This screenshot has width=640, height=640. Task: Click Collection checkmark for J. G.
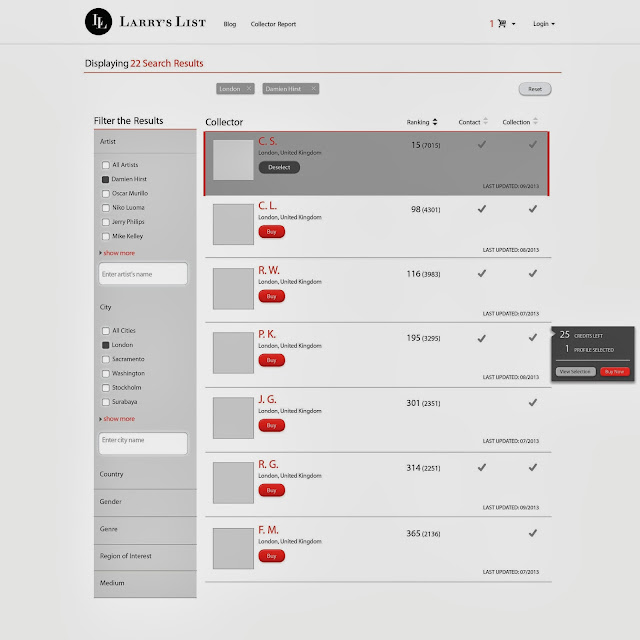[x=533, y=403]
